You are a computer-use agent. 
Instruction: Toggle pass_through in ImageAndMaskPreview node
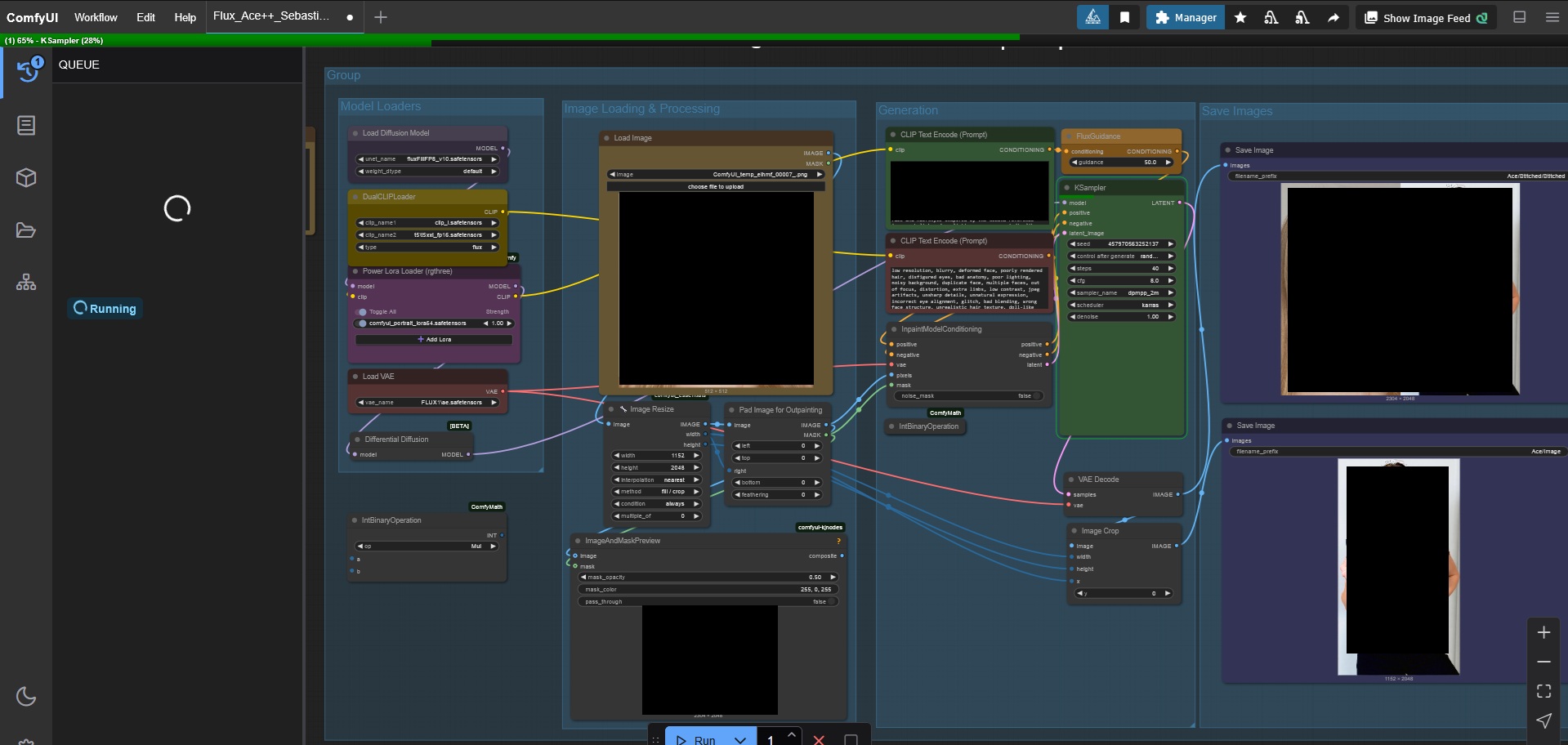click(x=832, y=601)
